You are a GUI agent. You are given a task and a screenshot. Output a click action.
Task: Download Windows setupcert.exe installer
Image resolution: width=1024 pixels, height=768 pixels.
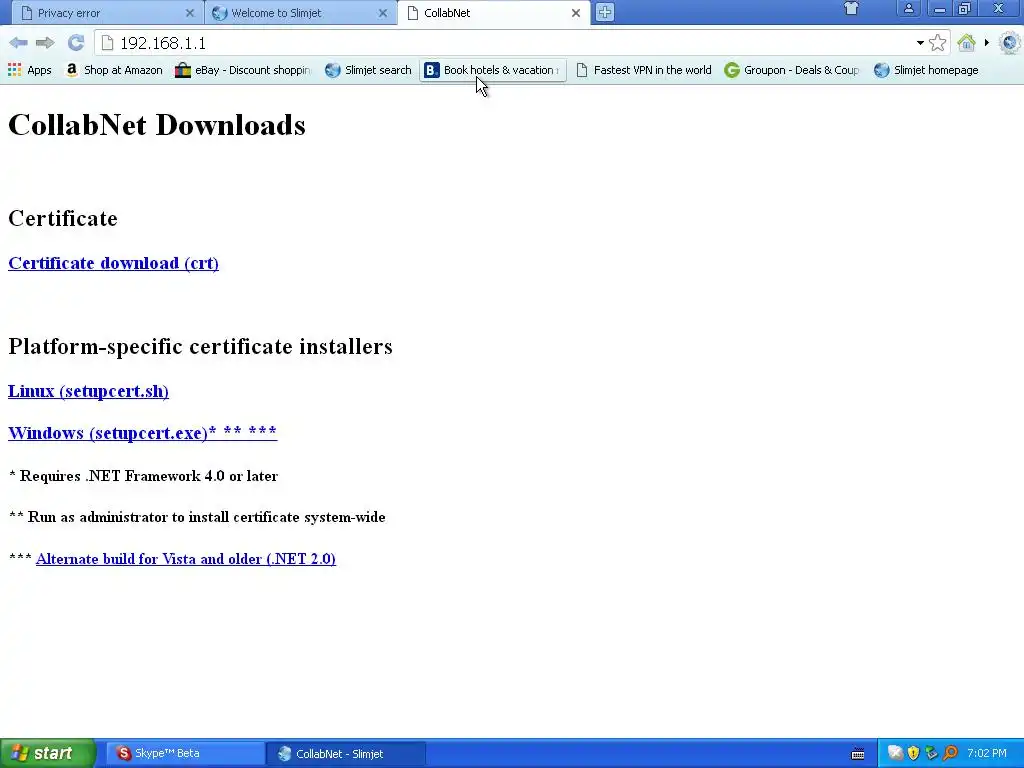pos(142,433)
